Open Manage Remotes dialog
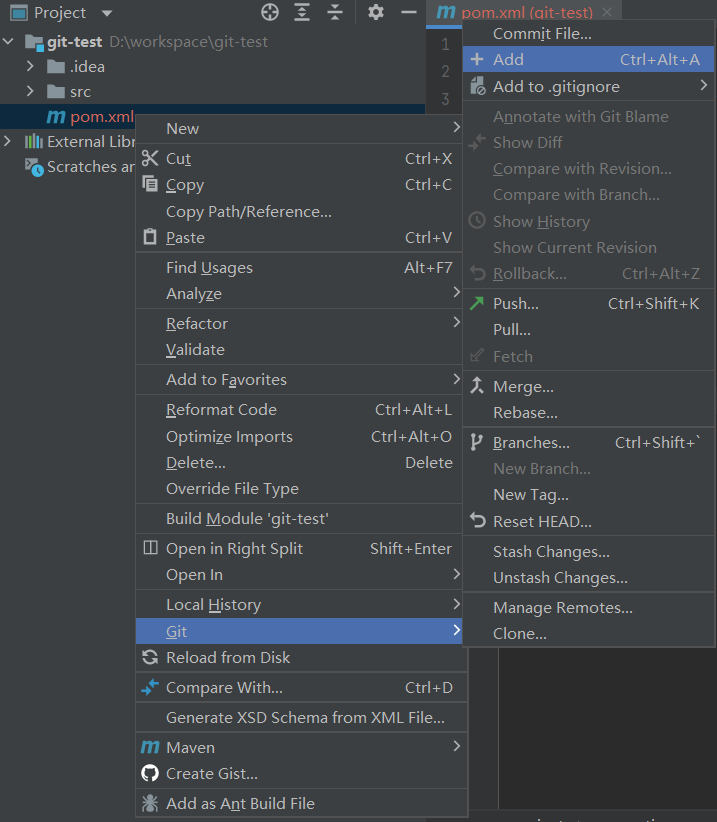This screenshot has width=717, height=822. [562, 608]
